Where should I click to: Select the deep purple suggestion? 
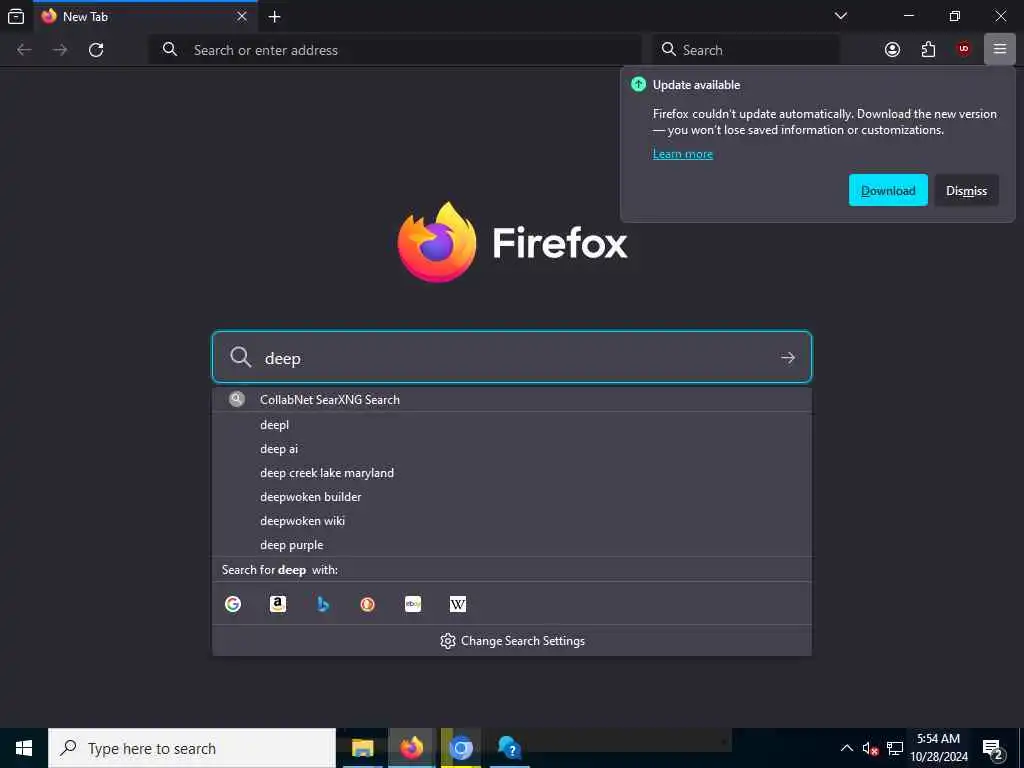[x=512, y=545]
